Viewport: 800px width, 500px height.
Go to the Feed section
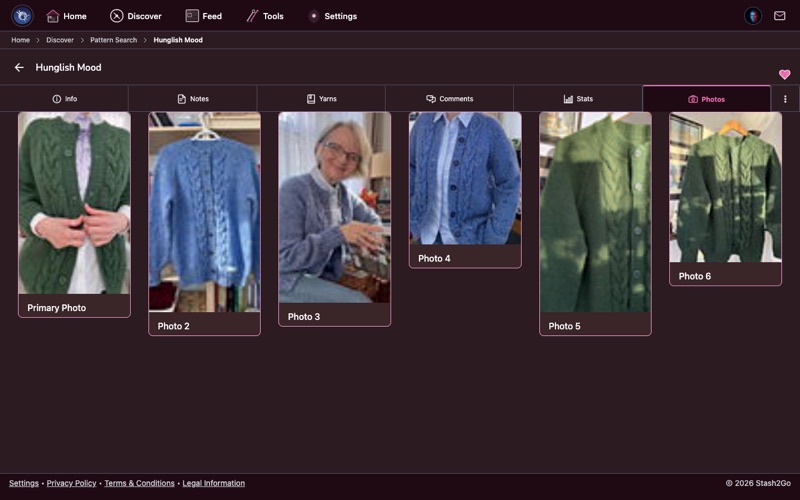204,16
